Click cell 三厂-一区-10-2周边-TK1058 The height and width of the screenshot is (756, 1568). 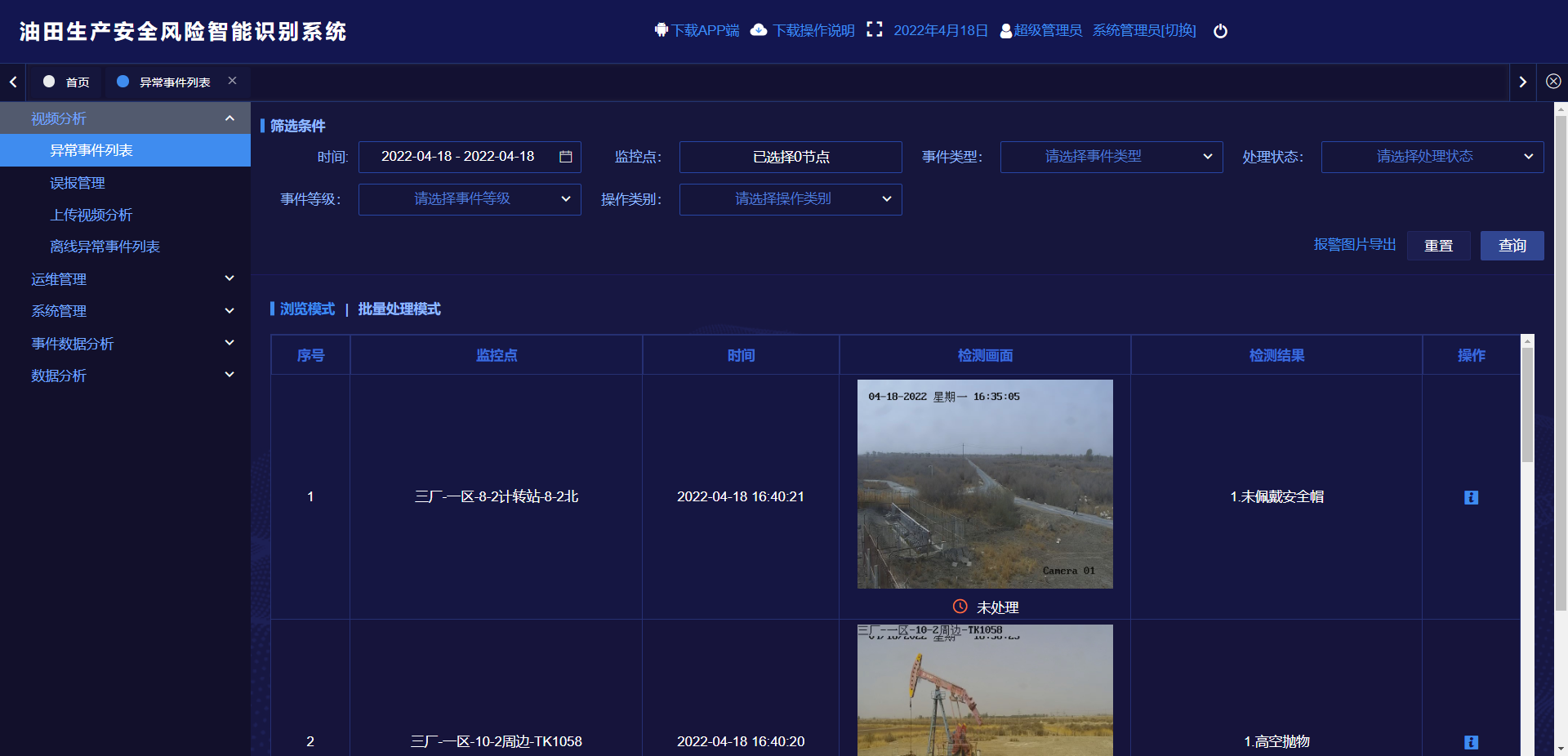497,741
